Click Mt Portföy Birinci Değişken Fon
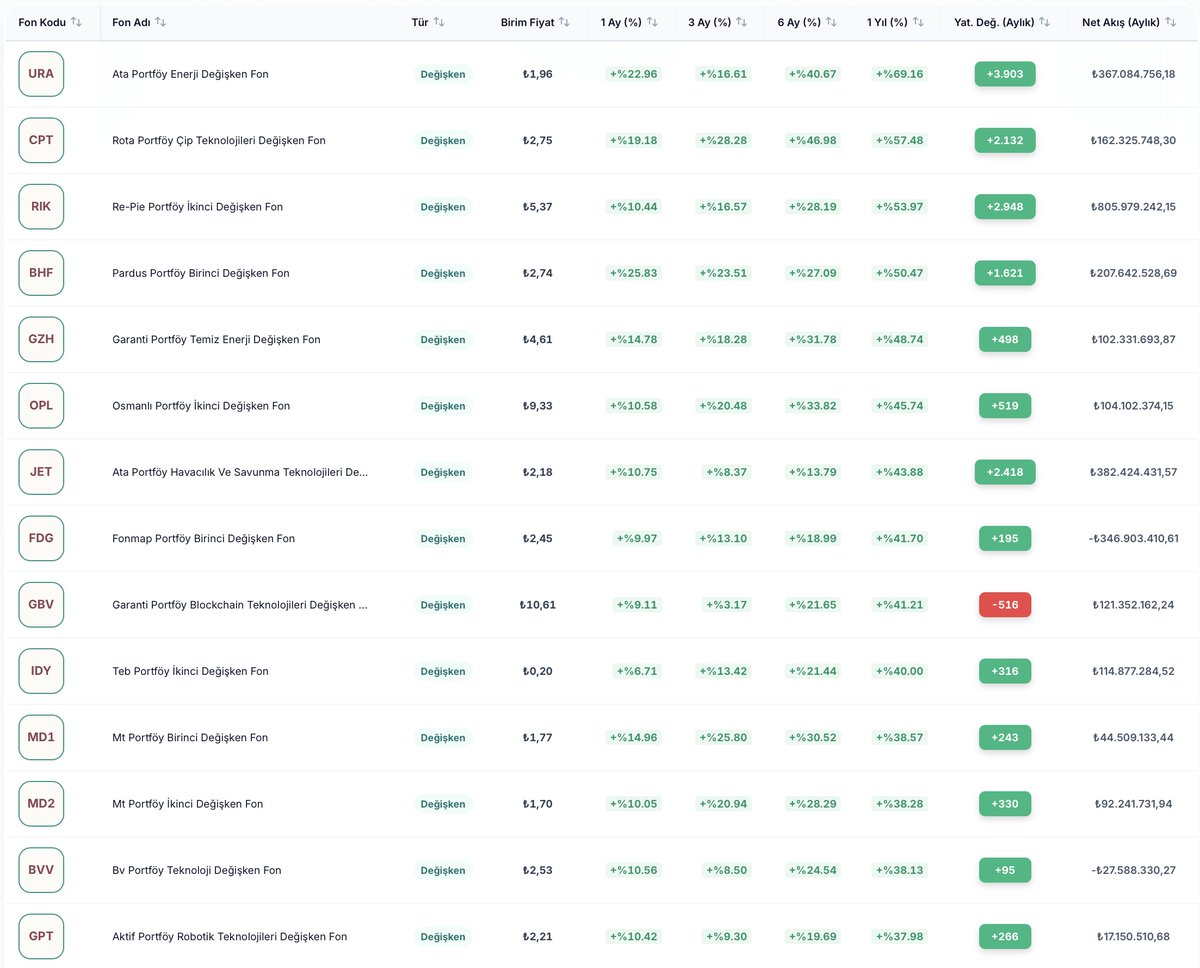 click(190, 737)
